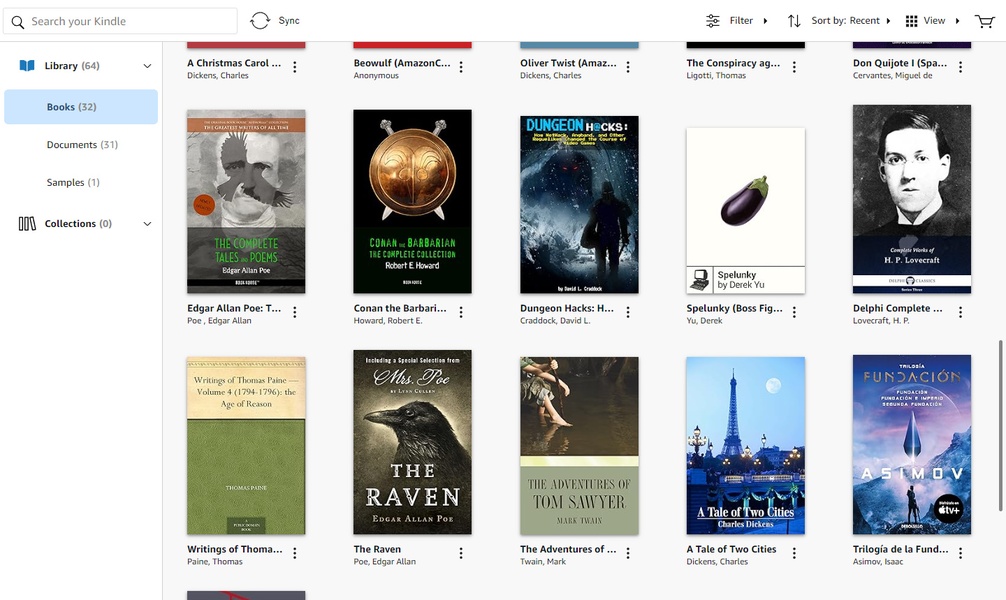Select Books category in sidebar
This screenshot has height=600, width=1006.
81,107
